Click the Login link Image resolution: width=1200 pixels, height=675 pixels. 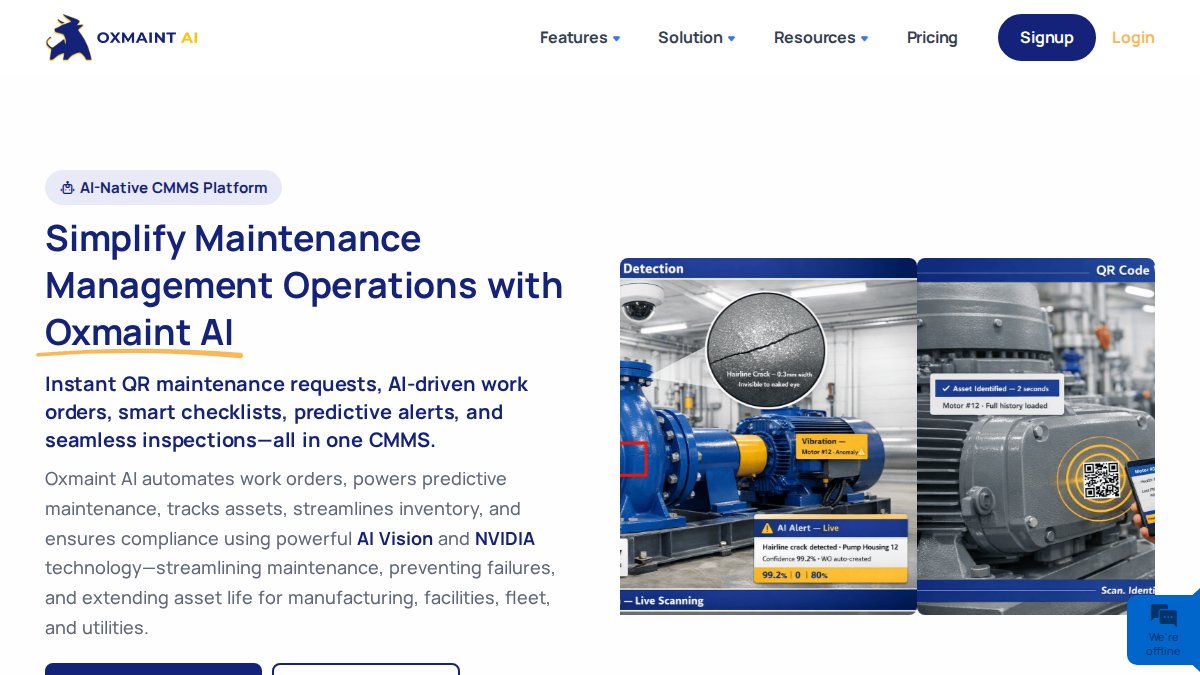(1133, 38)
